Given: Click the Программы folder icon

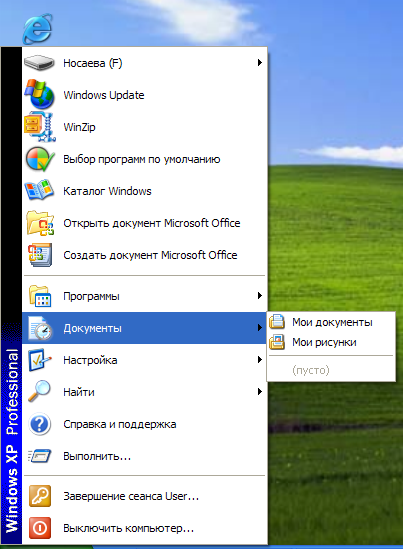Looking at the screenshot, I should coord(40,296).
